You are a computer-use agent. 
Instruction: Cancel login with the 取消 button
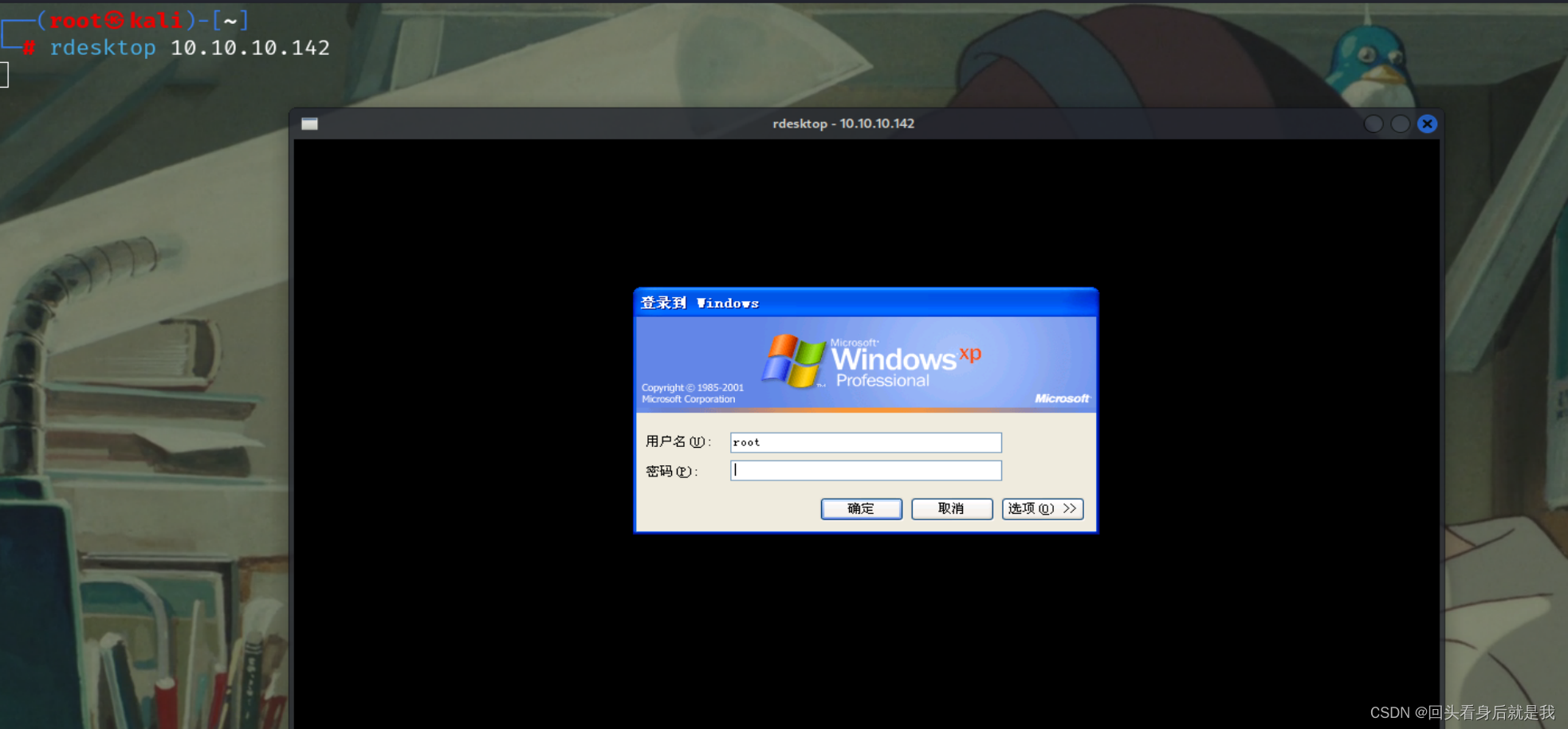[952, 508]
